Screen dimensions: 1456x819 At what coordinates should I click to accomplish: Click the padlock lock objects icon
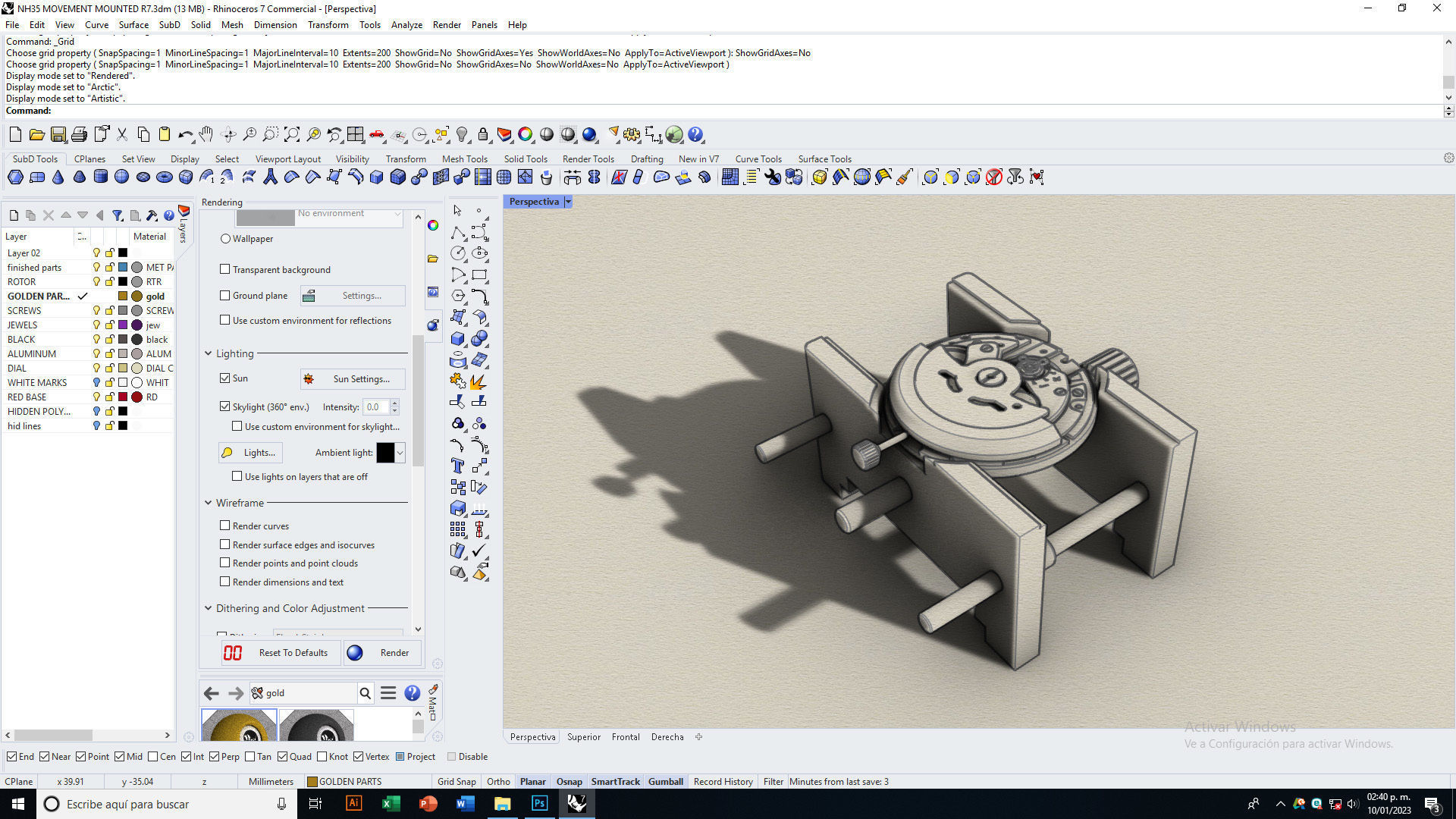tap(483, 135)
